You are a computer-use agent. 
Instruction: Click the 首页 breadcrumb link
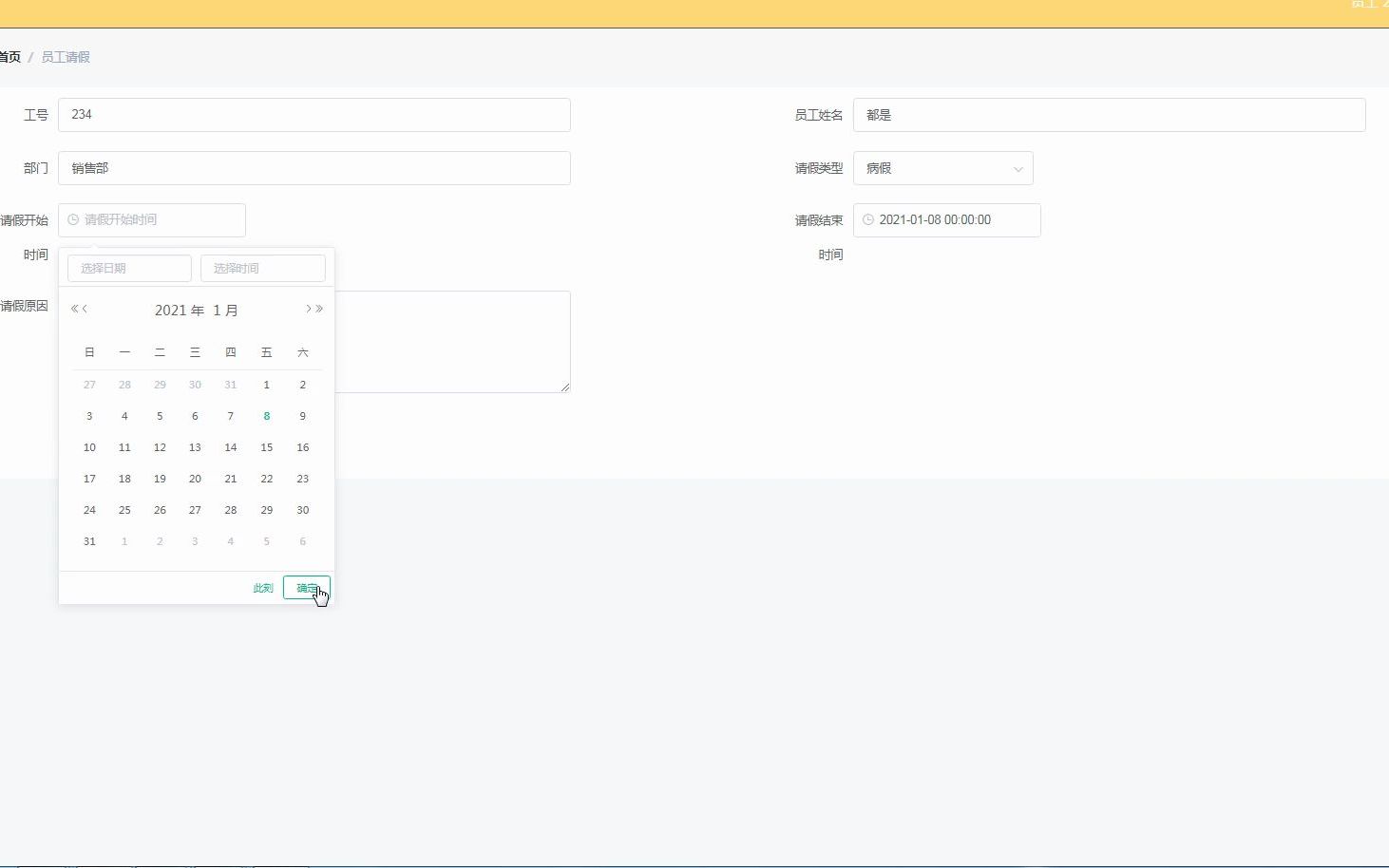click(10, 57)
